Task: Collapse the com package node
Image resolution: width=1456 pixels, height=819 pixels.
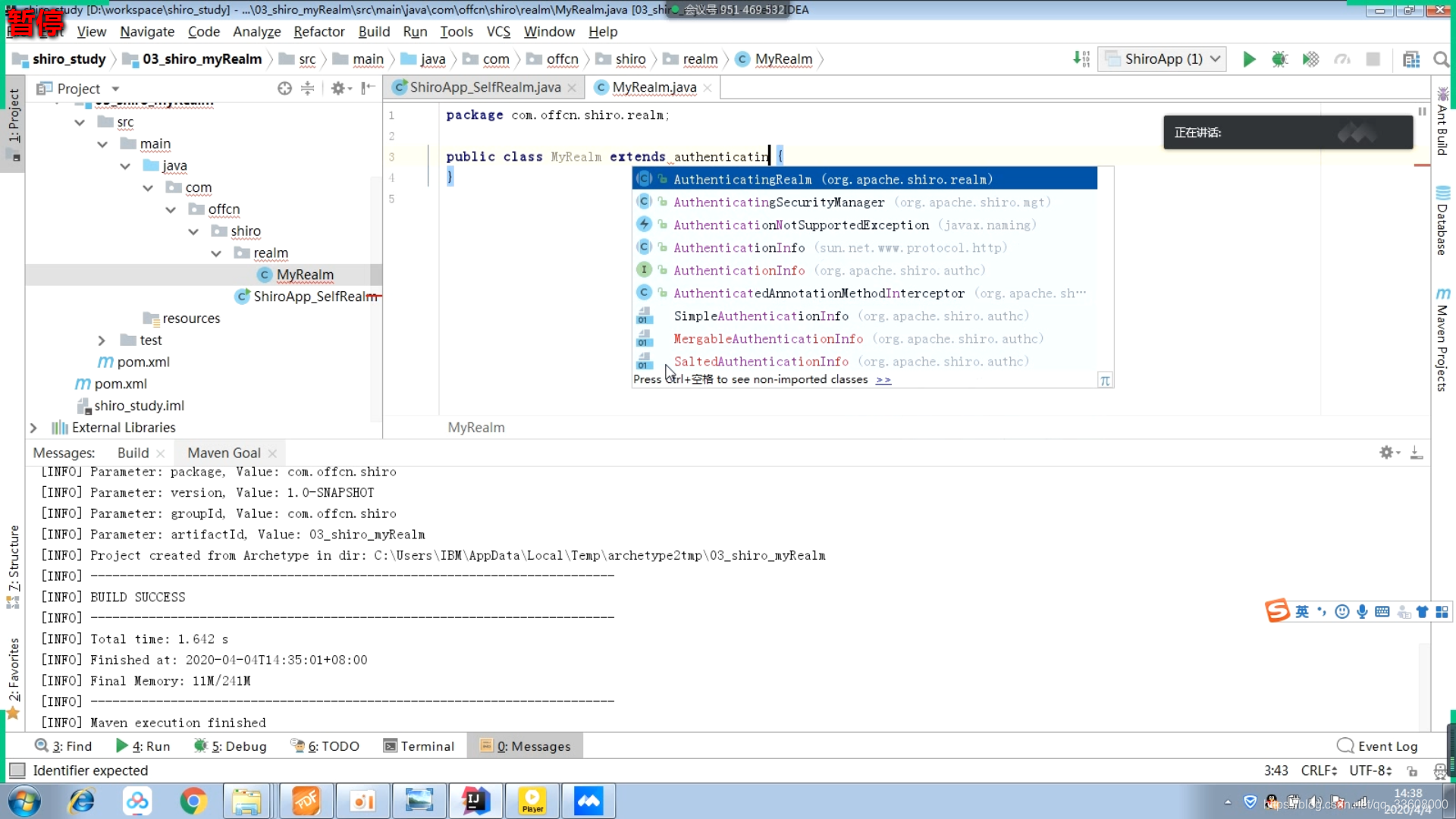Action: (148, 188)
